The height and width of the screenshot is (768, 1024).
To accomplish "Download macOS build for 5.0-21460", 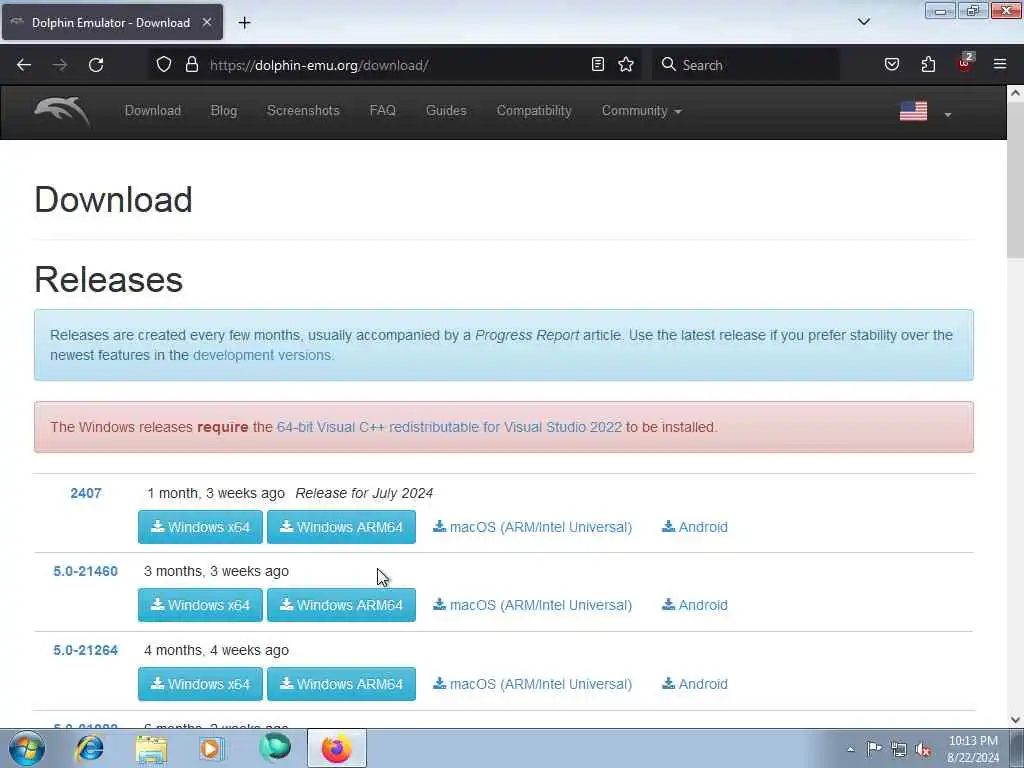I will 532,605.
